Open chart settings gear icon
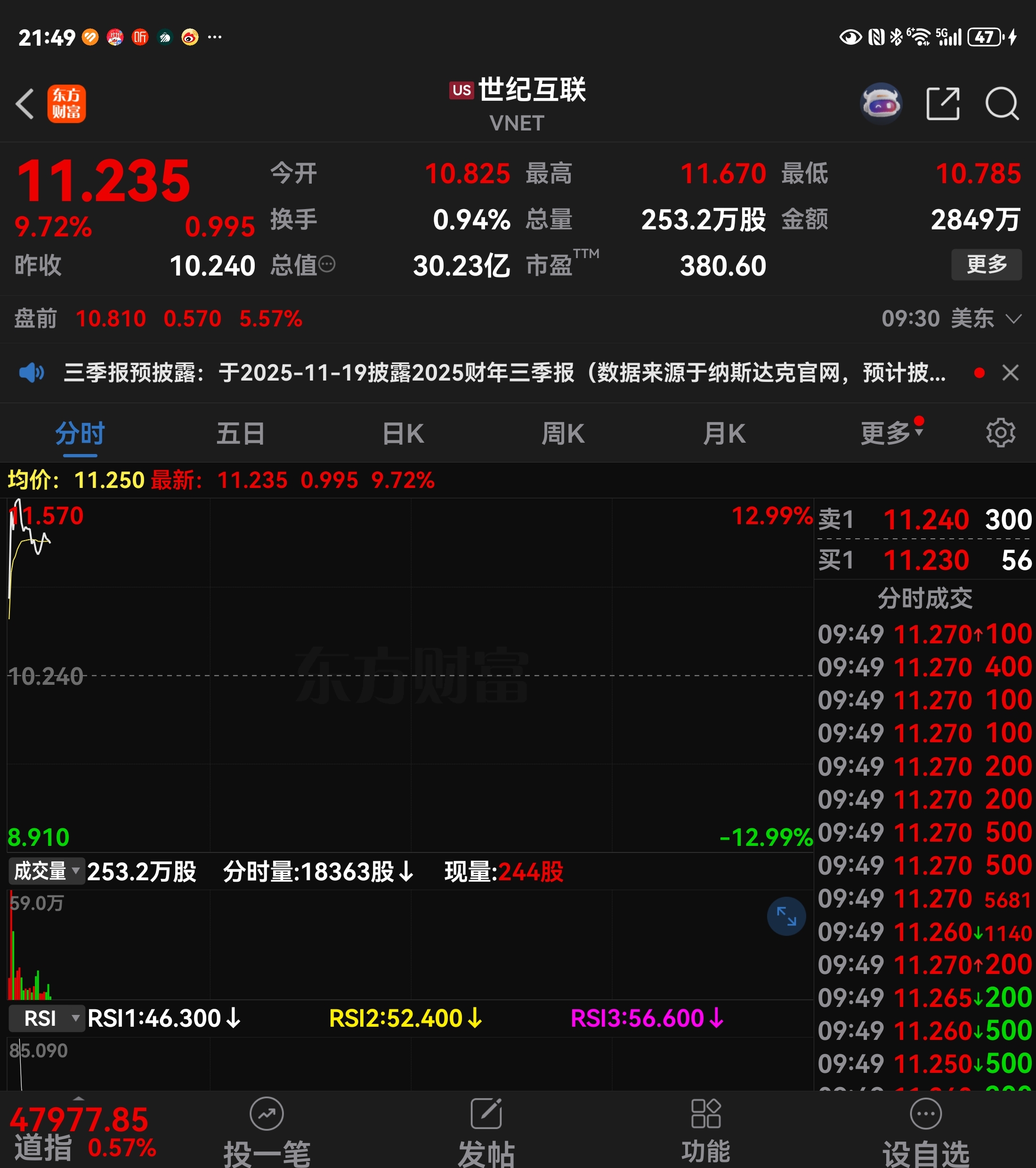 [x=1000, y=432]
